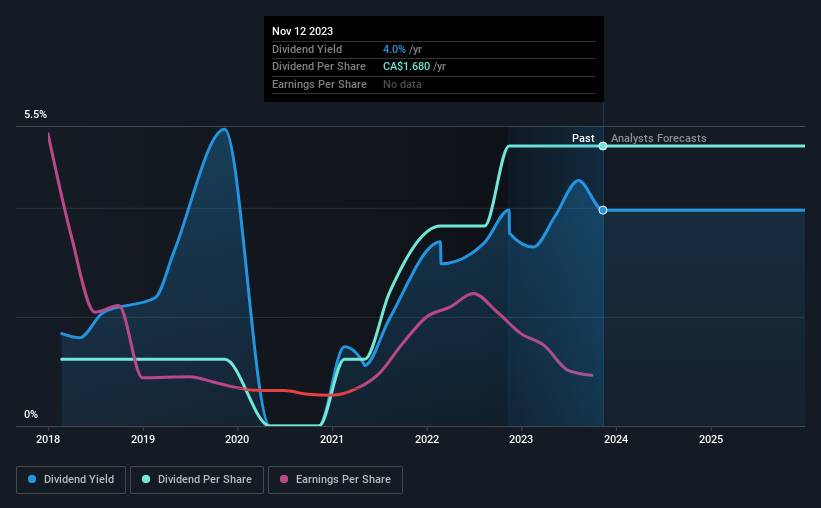Click the teal Dividend Per Share legend dot
The width and height of the screenshot is (821, 508).
pos(146,479)
